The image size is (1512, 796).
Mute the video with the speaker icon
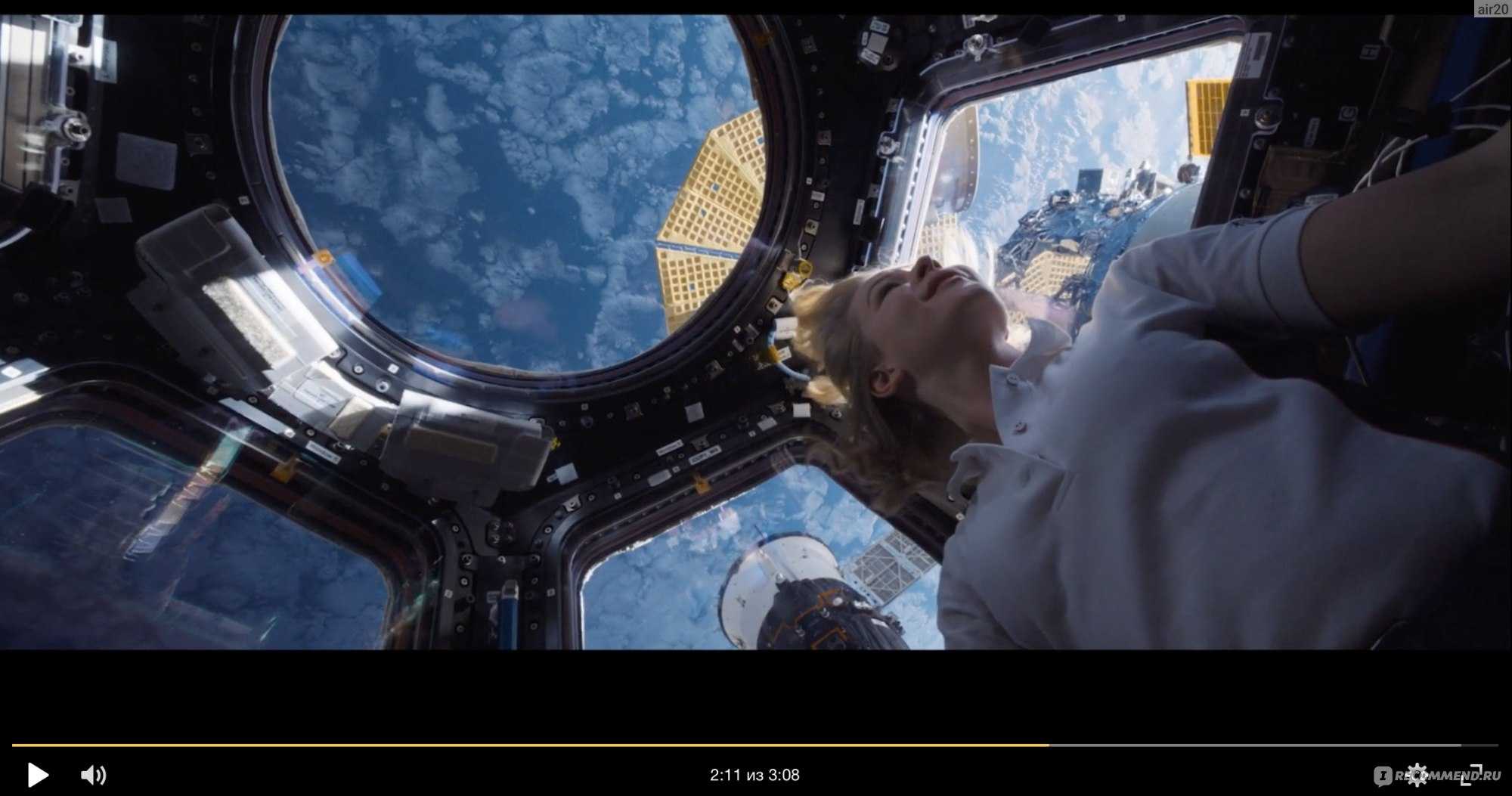(x=93, y=775)
